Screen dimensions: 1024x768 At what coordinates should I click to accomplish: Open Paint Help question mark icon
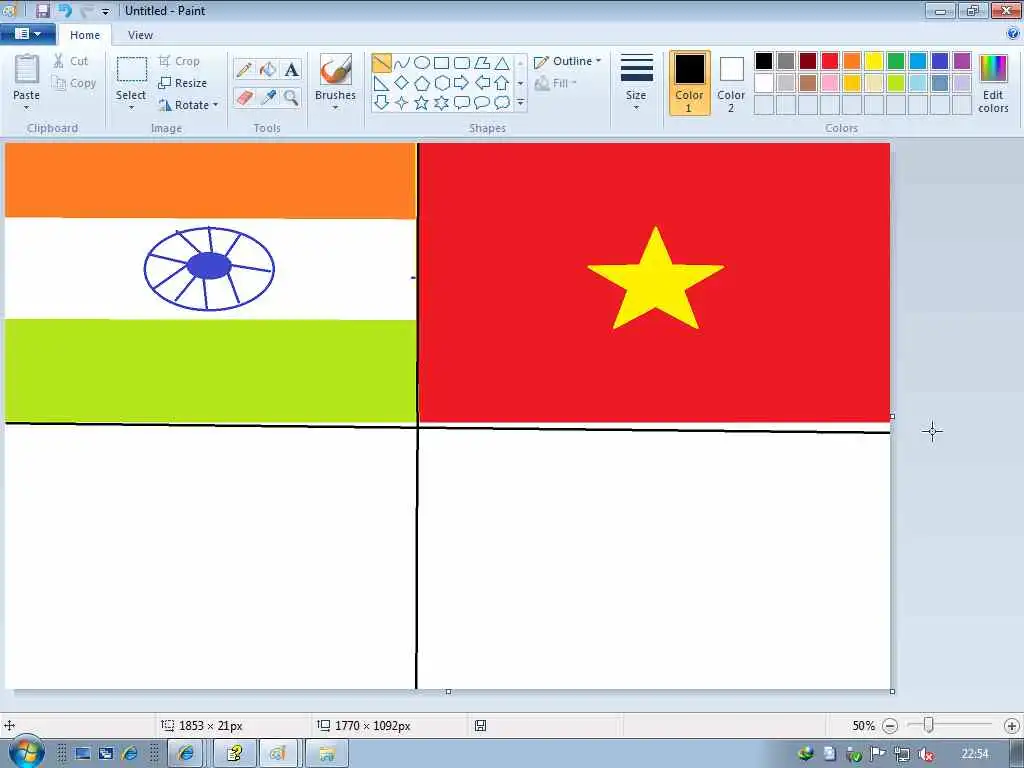coord(1013,33)
